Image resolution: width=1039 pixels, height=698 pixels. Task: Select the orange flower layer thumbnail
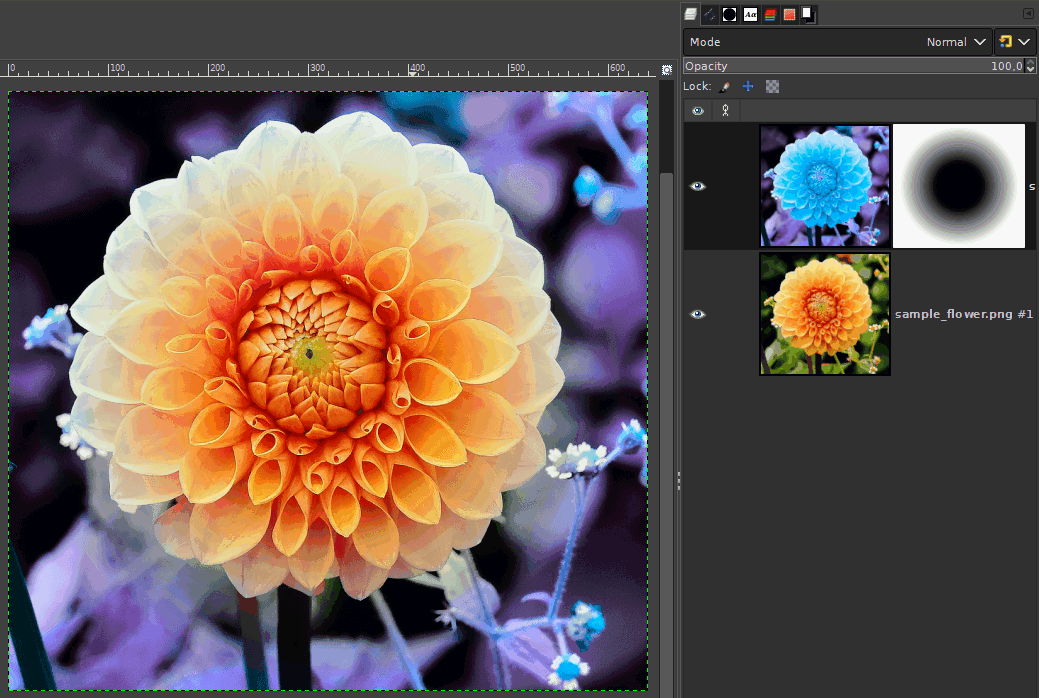click(824, 314)
